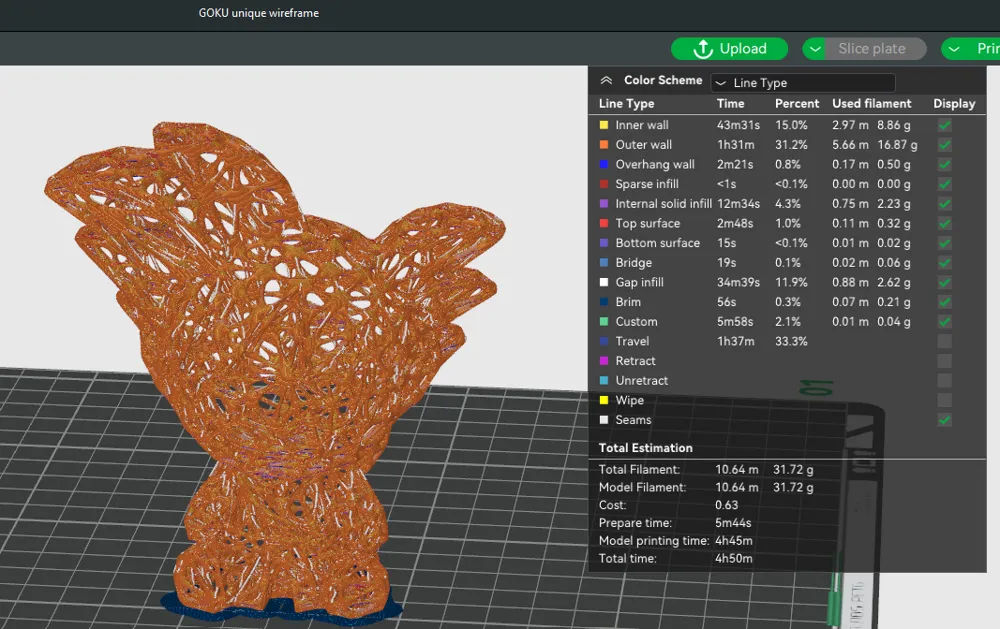Click the Used filament column header
This screenshot has height=629, width=1000.
pyautogui.click(x=871, y=103)
